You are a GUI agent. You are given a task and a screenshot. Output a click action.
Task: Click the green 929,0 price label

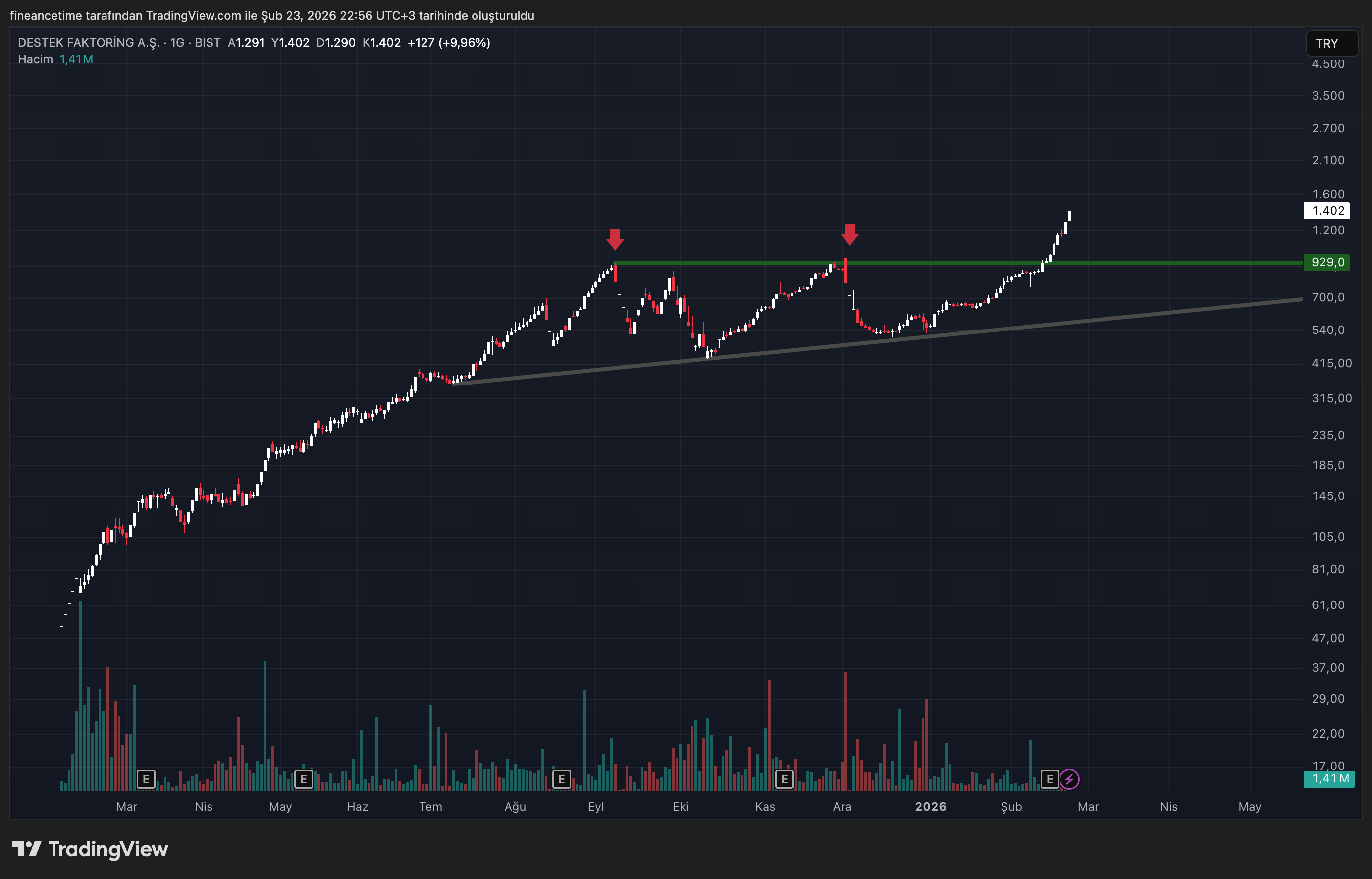[1327, 262]
